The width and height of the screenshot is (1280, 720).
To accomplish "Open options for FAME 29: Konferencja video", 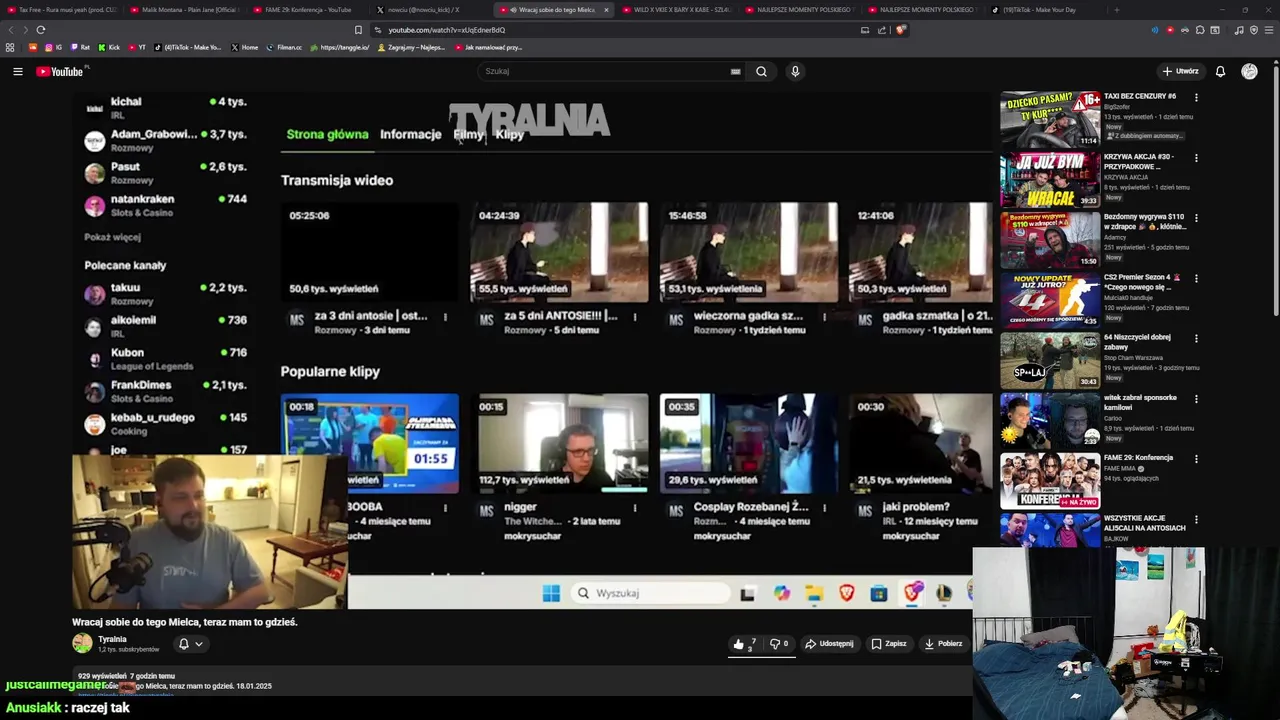I will click(x=1196, y=458).
